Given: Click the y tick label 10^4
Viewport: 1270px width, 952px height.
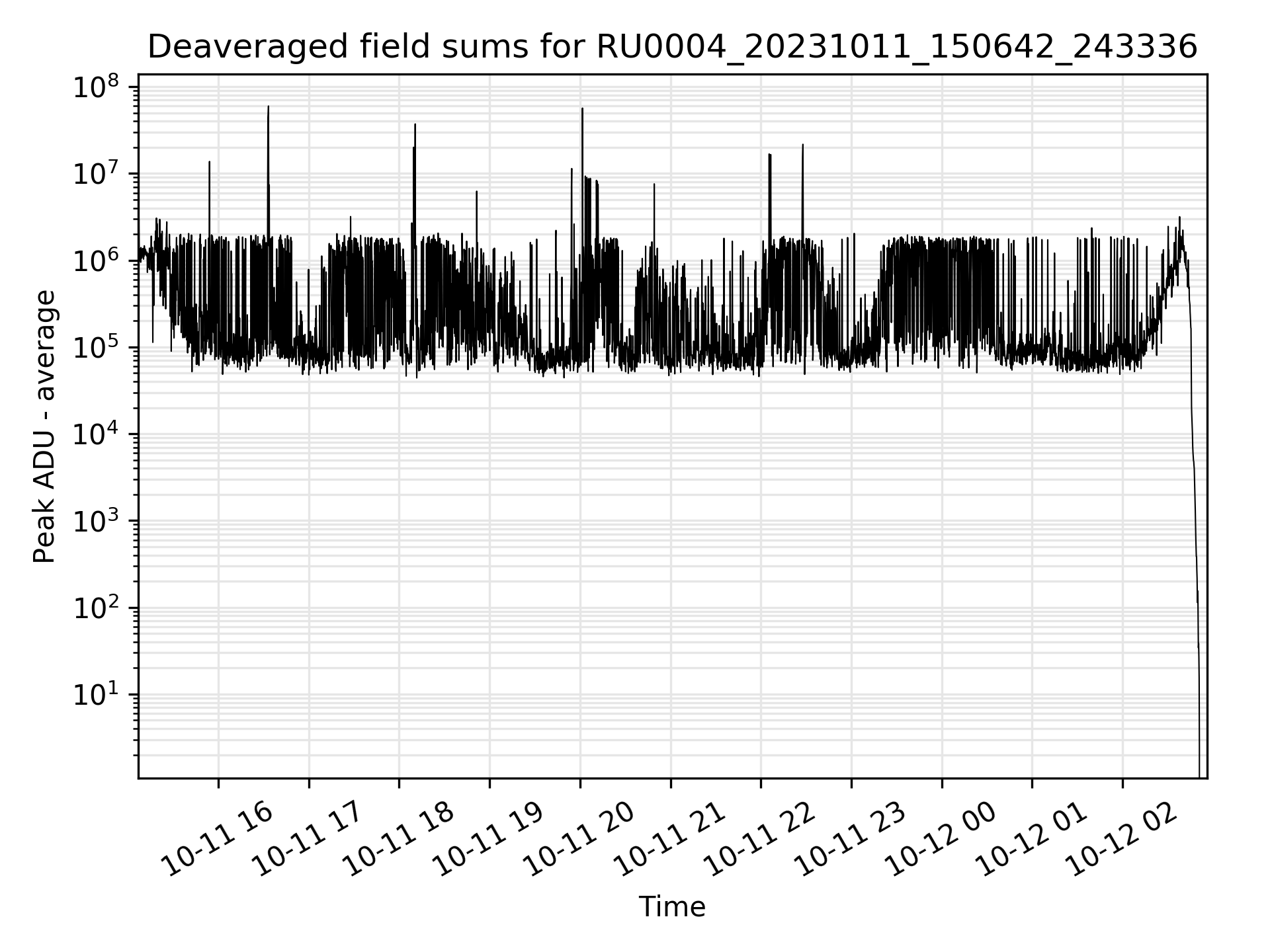Looking at the screenshot, I should click(x=96, y=434).
